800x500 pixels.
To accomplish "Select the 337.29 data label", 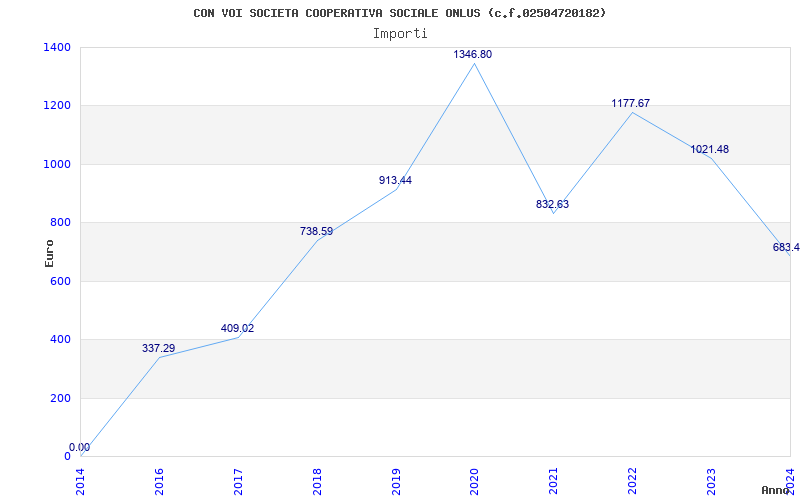I will coord(158,348).
